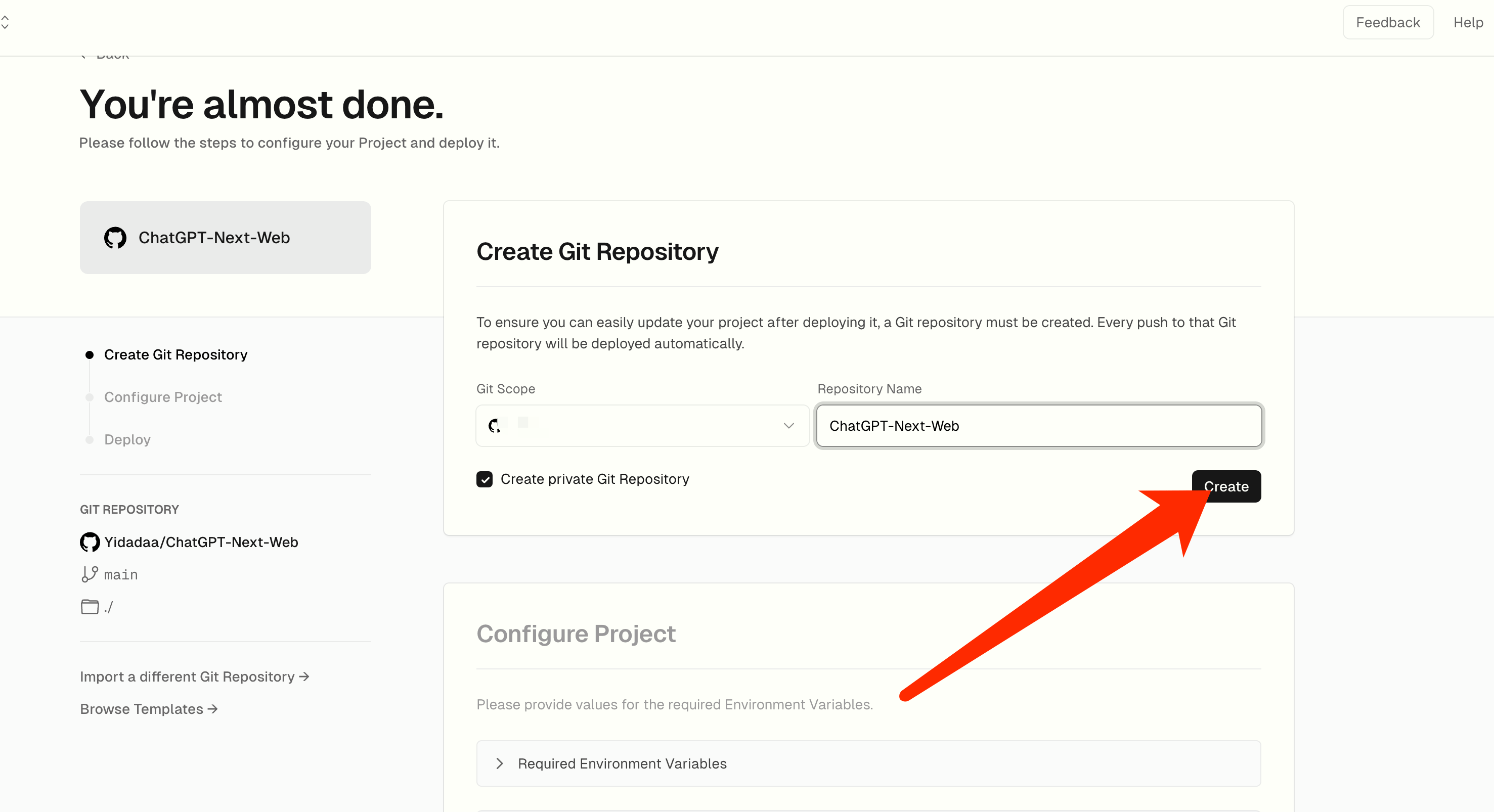This screenshot has height=812, width=1494.
Task: Open the Yidadaa/ChatGPT-Next-Web repository link
Action: [201, 543]
